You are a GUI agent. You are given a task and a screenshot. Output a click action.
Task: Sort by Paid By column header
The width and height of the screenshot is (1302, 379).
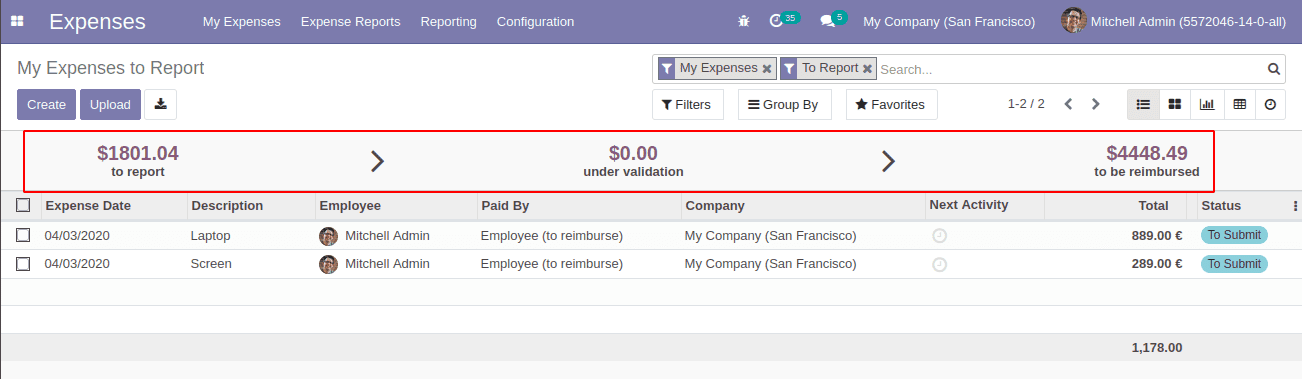505,206
